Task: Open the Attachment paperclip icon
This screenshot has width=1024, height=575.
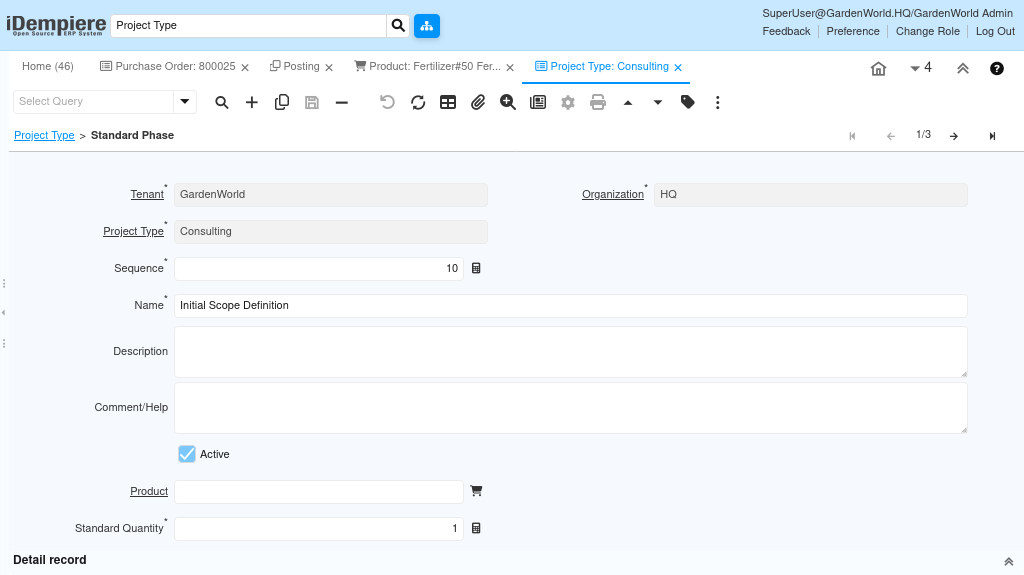Action: (478, 102)
